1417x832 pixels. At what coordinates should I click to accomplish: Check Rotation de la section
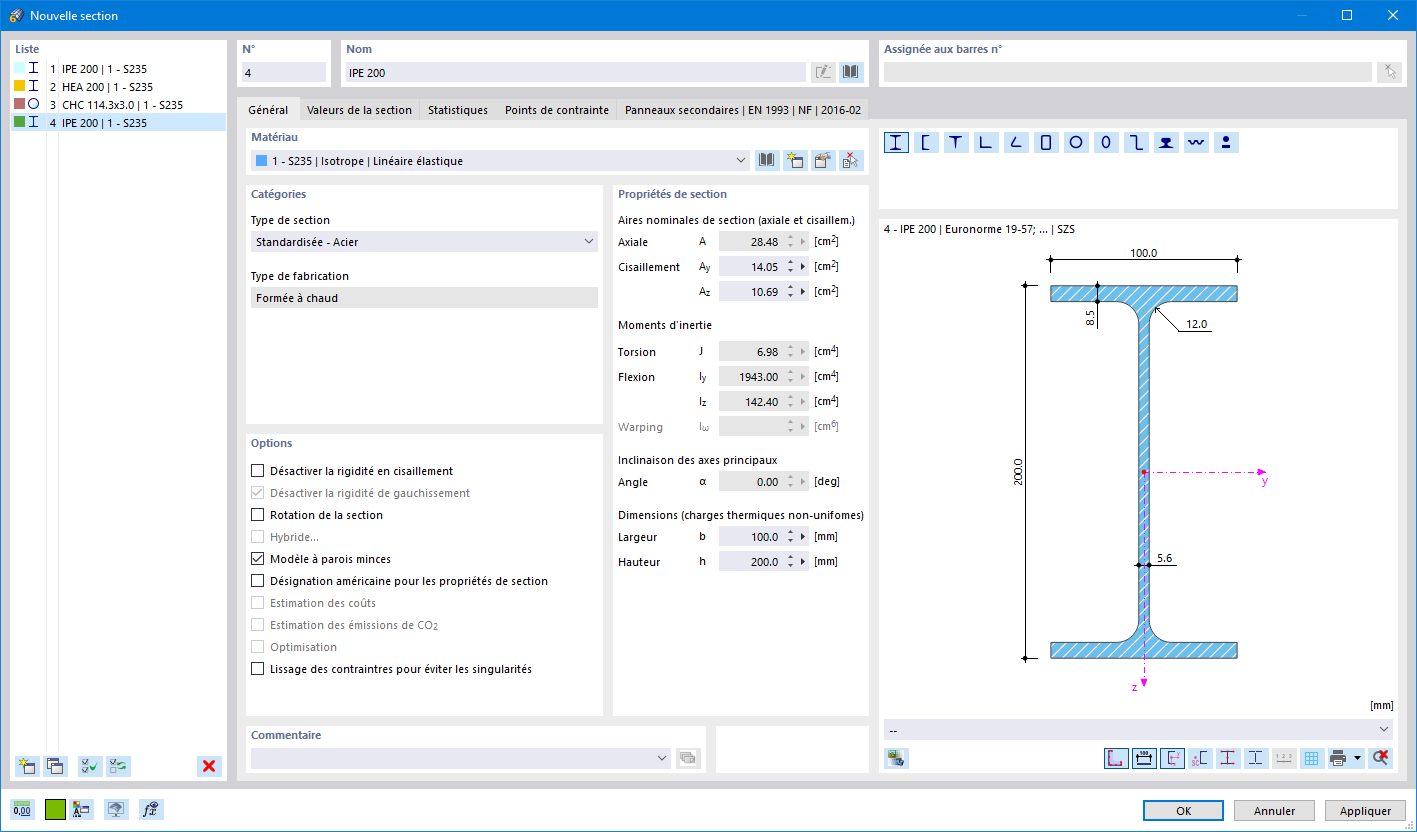coord(257,515)
